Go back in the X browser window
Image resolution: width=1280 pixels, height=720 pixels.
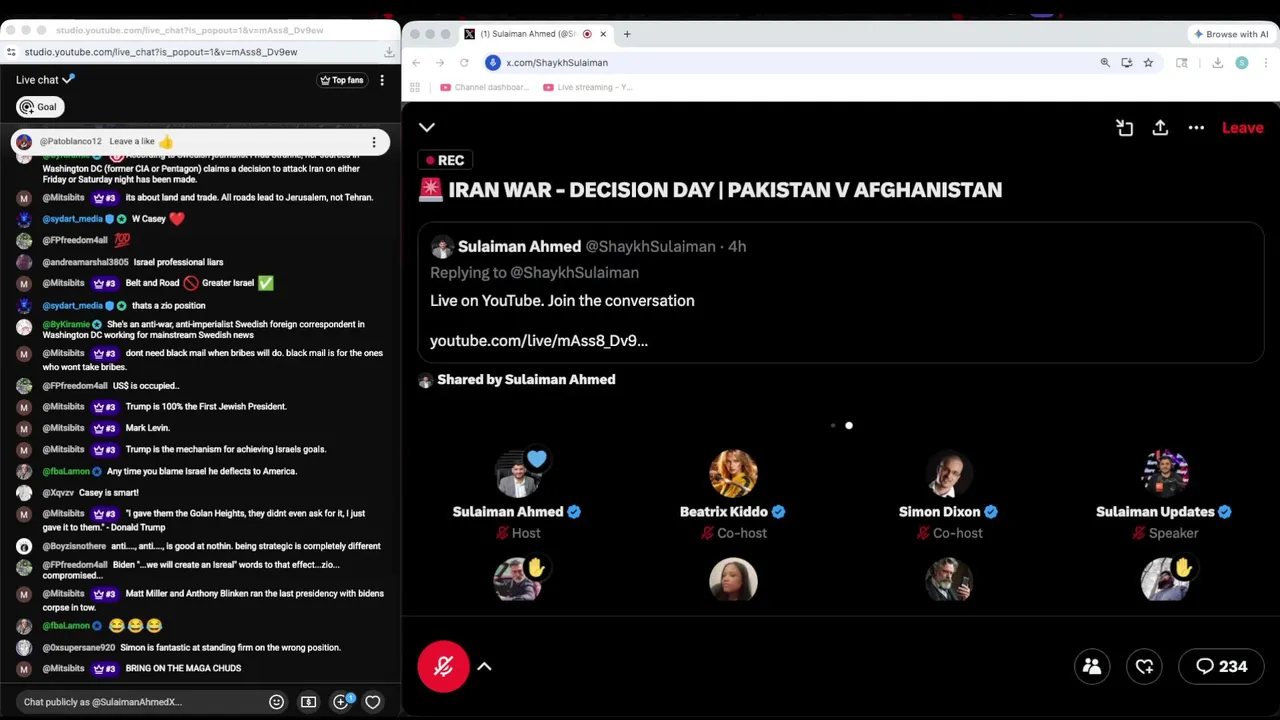pyautogui.click(x=416, y=63)
